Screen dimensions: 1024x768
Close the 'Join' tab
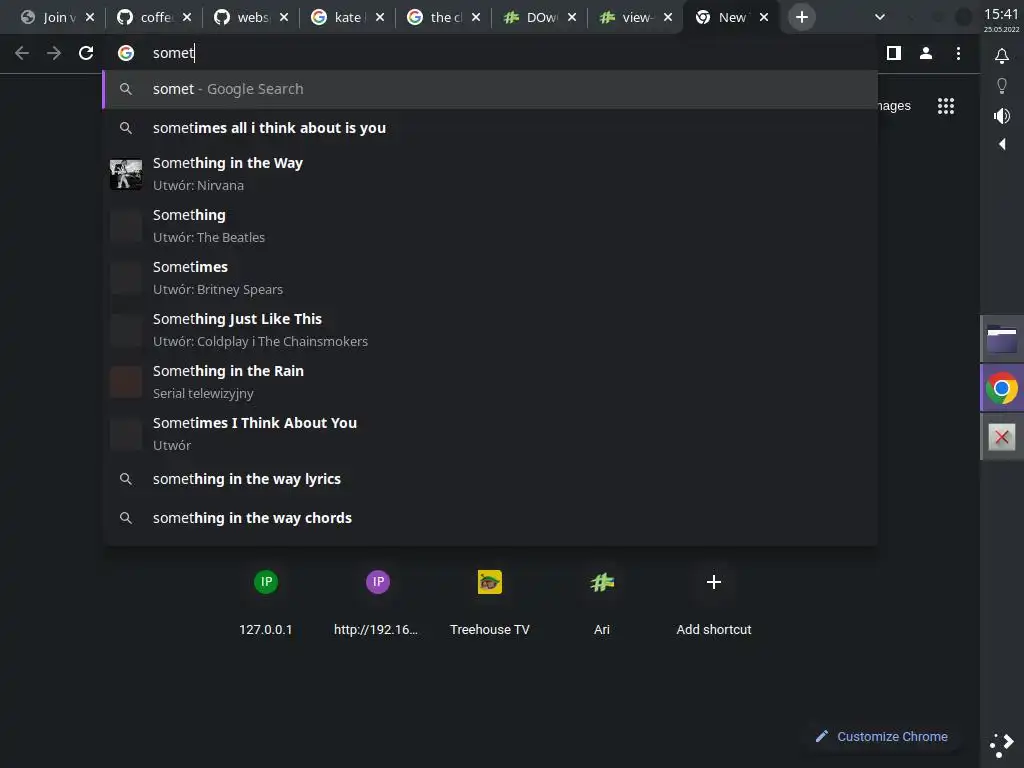click(x=90, y=18)
